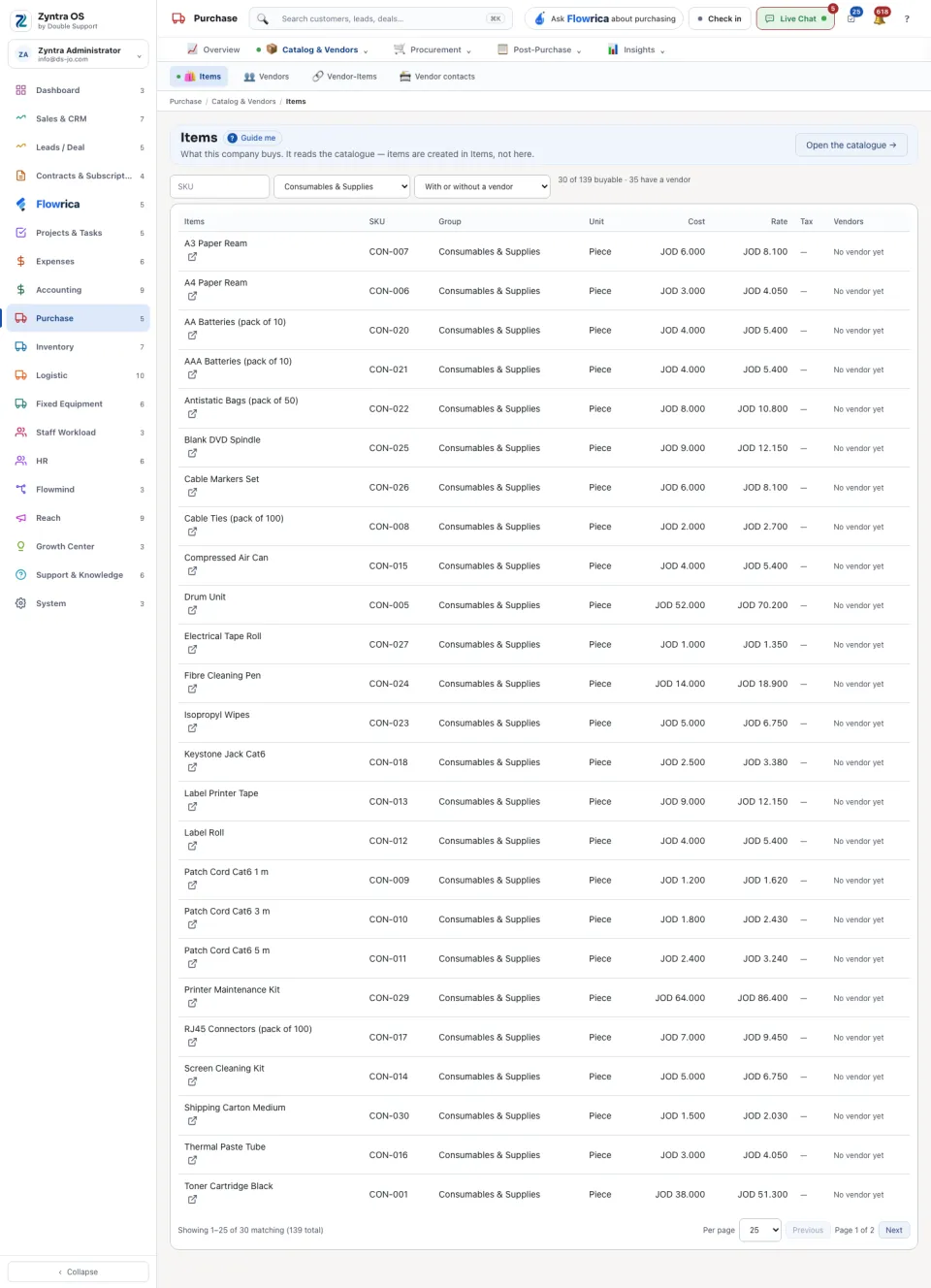The width and height of the screenshot is (931, 1288).
Task: Select Purchase in the sidebar
Action: tap(78, 318)
